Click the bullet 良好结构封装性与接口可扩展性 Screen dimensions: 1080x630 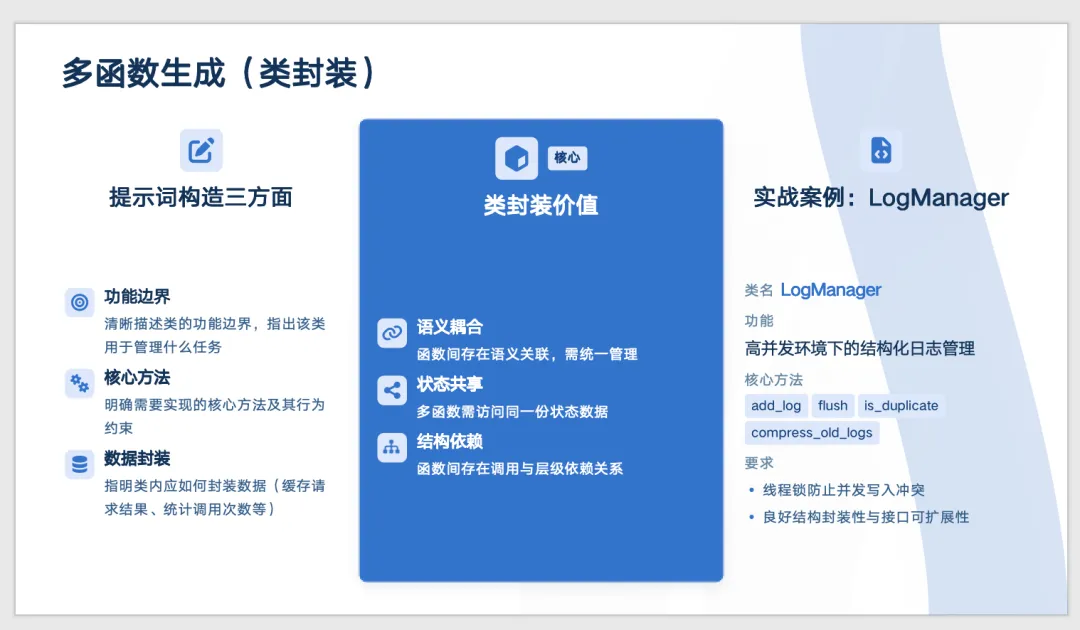[866, 517]
